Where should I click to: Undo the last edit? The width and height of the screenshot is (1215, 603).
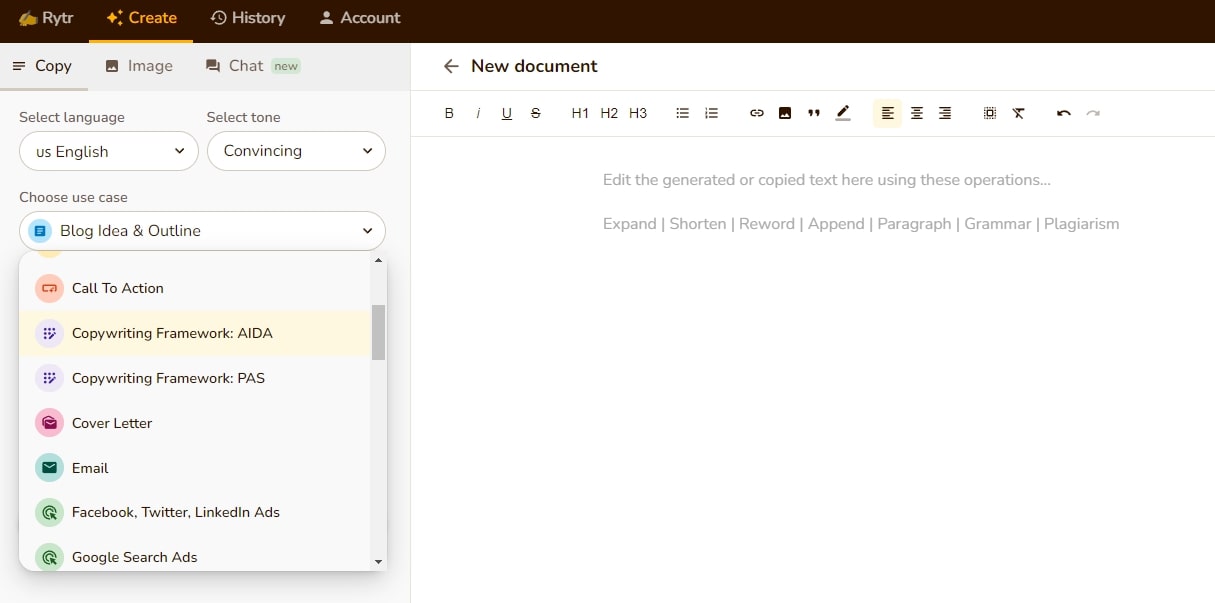coord(1064,113)
